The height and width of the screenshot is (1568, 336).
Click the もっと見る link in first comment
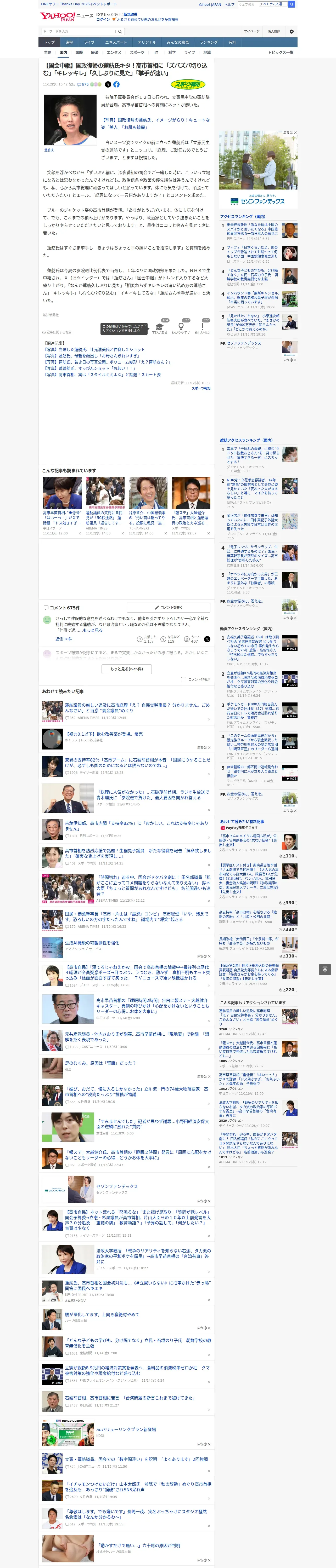pyautogui.click(x=92, y=631)
